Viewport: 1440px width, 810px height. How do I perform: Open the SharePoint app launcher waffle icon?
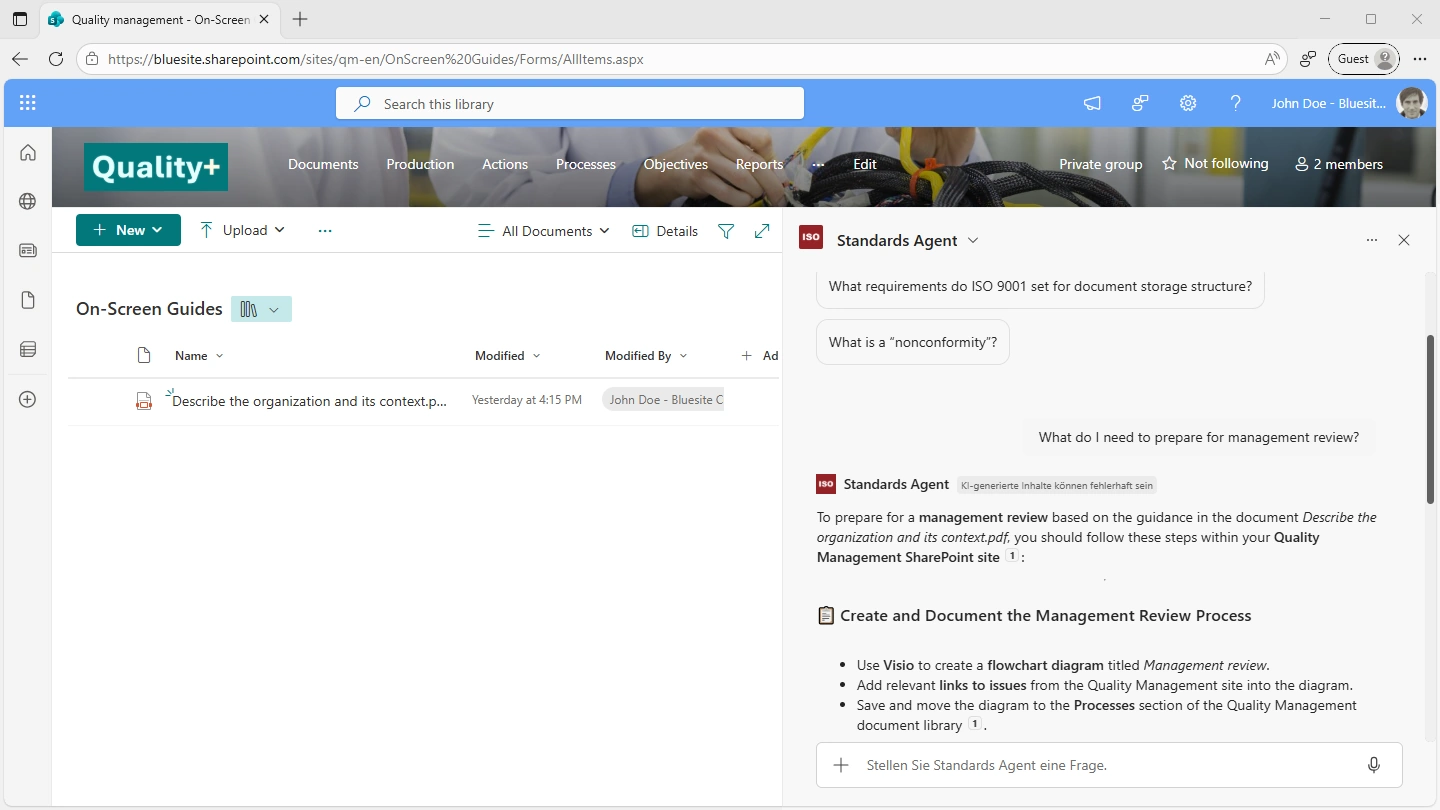(28, 103)
